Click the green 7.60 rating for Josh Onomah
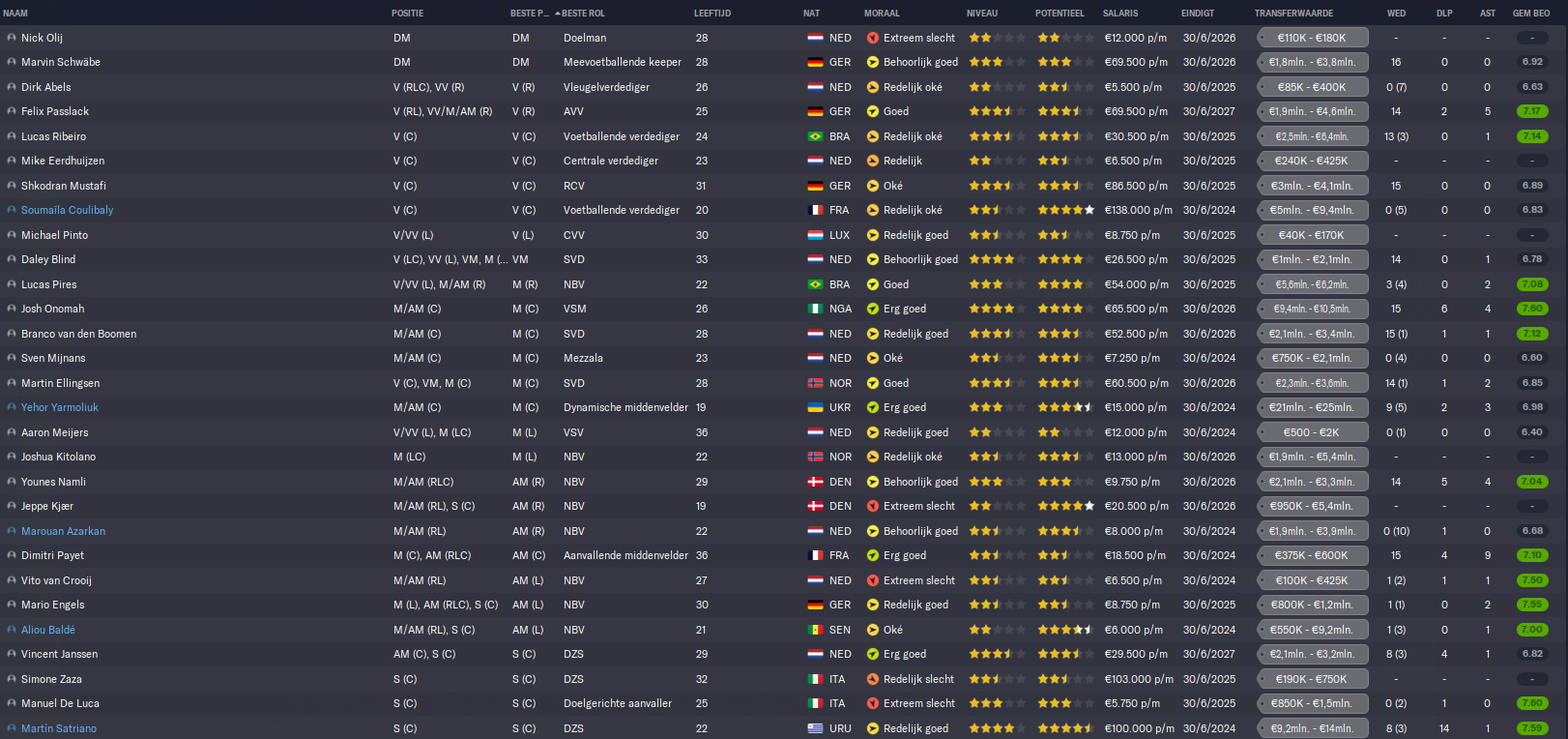 pyautogui.click(x=1532, y=309)
